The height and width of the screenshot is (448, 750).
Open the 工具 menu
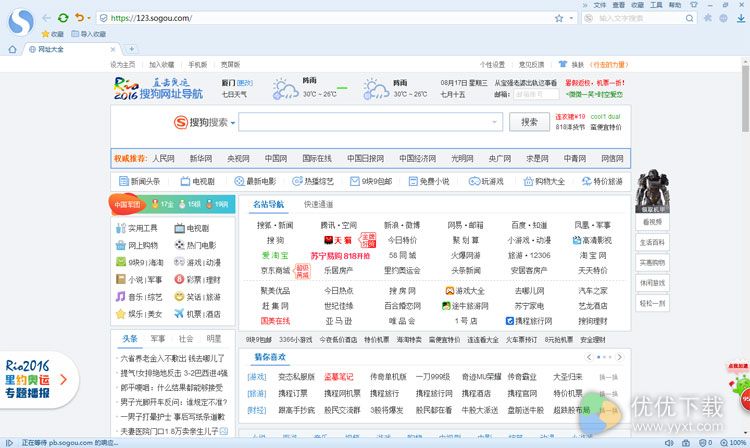point(656,5)
